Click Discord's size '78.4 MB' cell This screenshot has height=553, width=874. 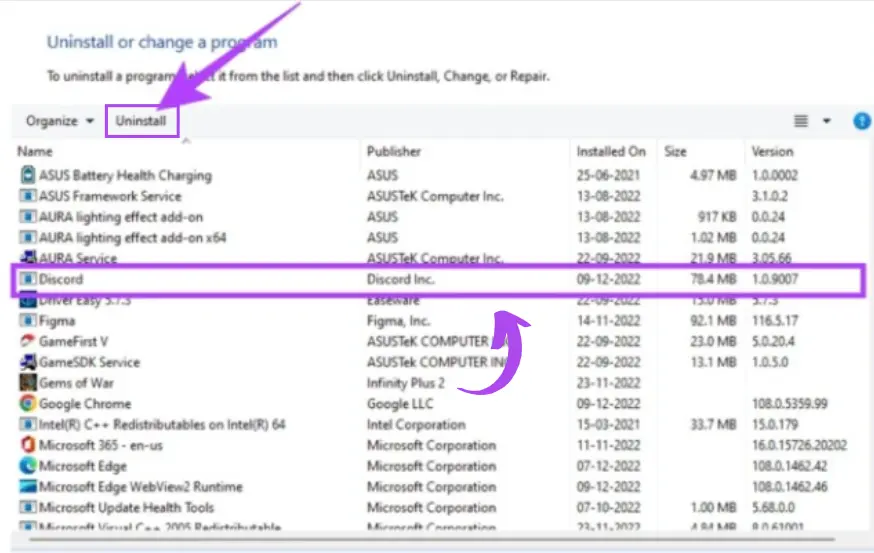pos(713,279)
